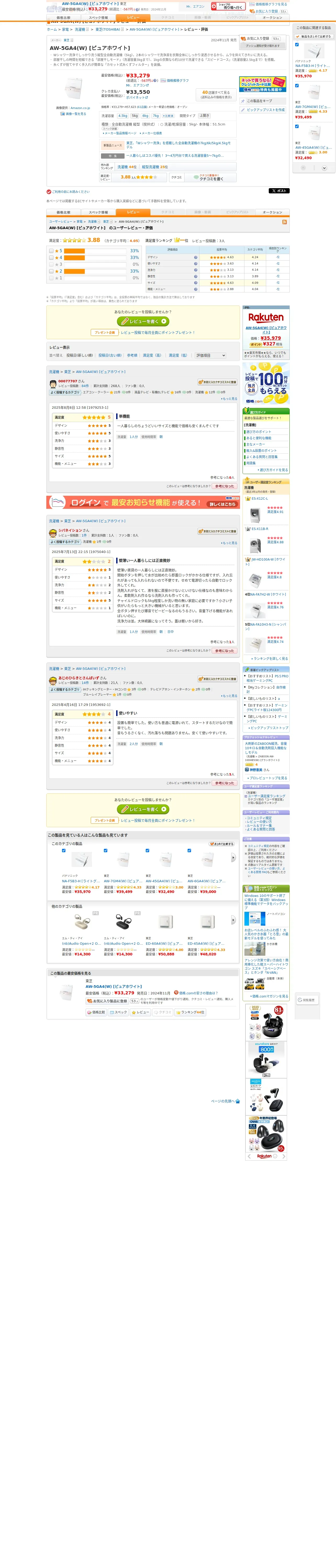Expand もっと見る for あじのひらきとんぱんチ

click(x=229, y=696)
